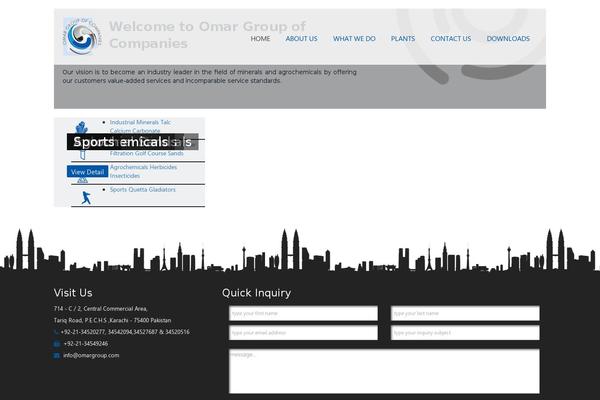Click the '714 - C / 2, Central Commercial Area' address line
Screen dimensions: 600x400
[101, 309]
